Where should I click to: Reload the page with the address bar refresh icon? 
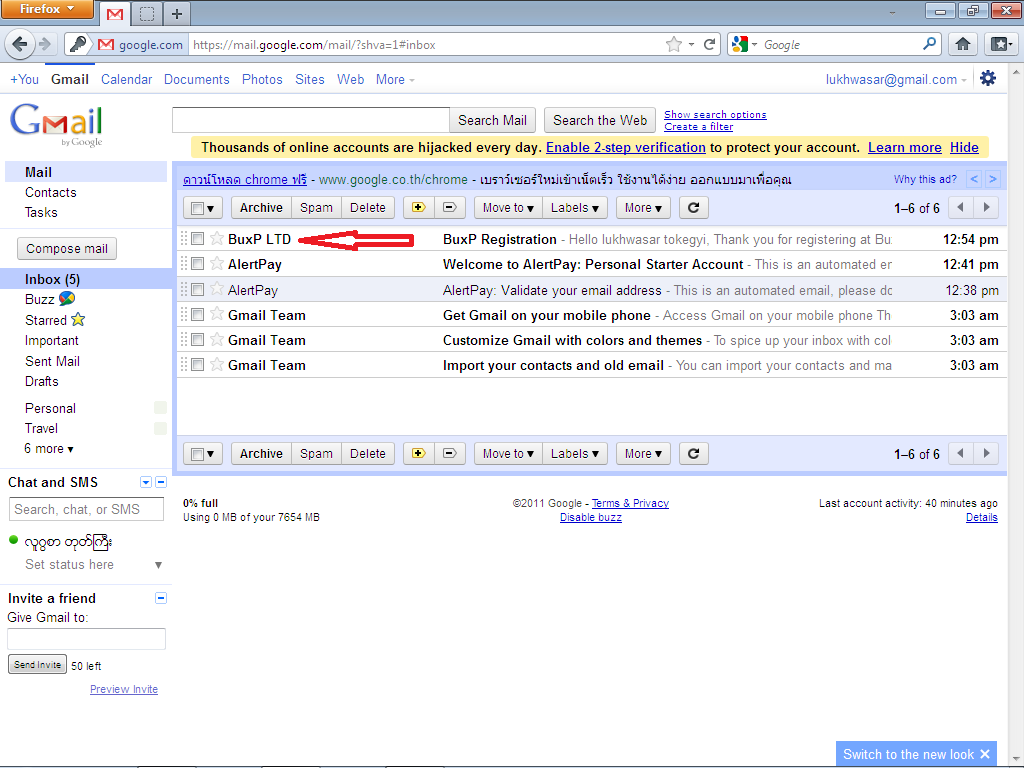709,44
